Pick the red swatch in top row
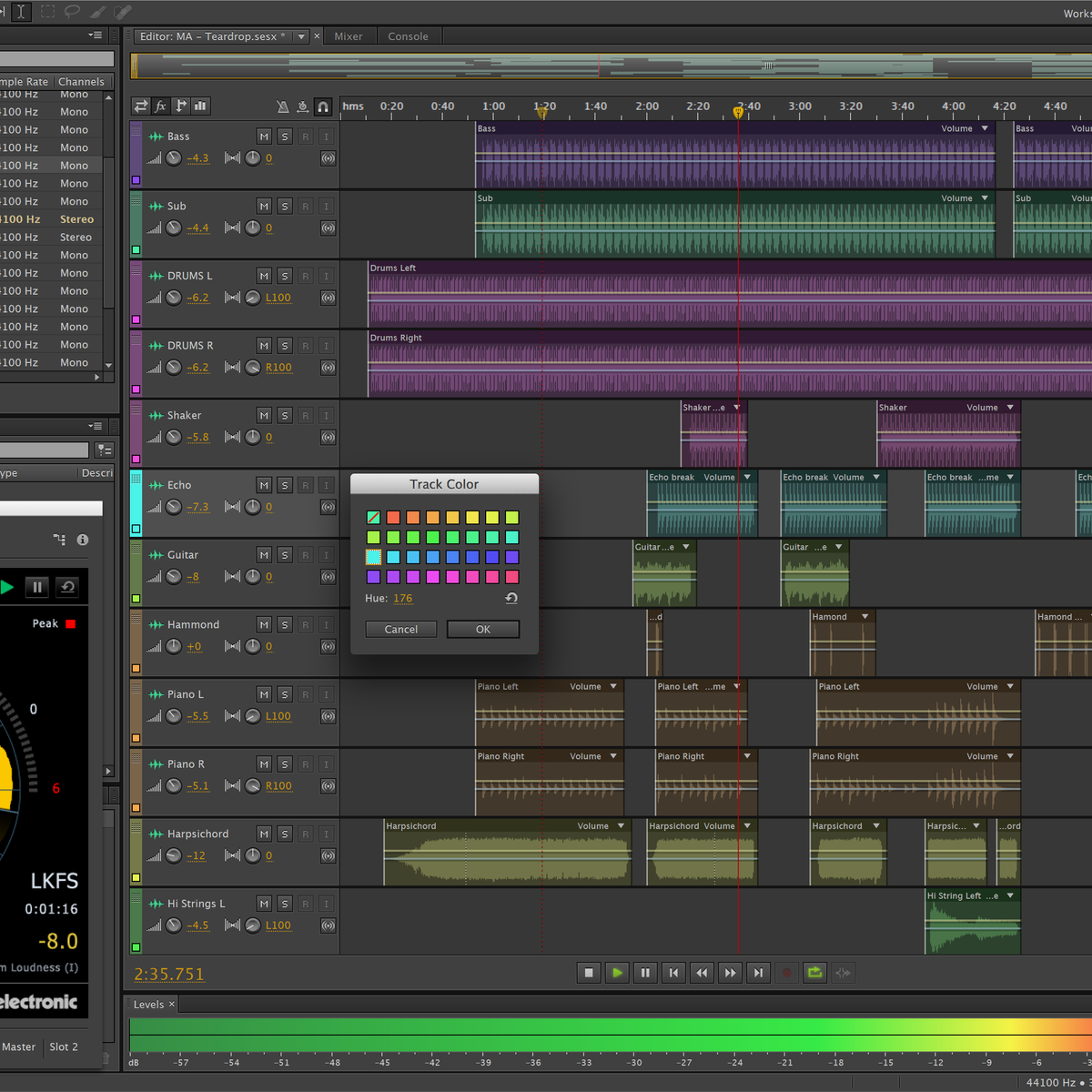 coord(393,517)
